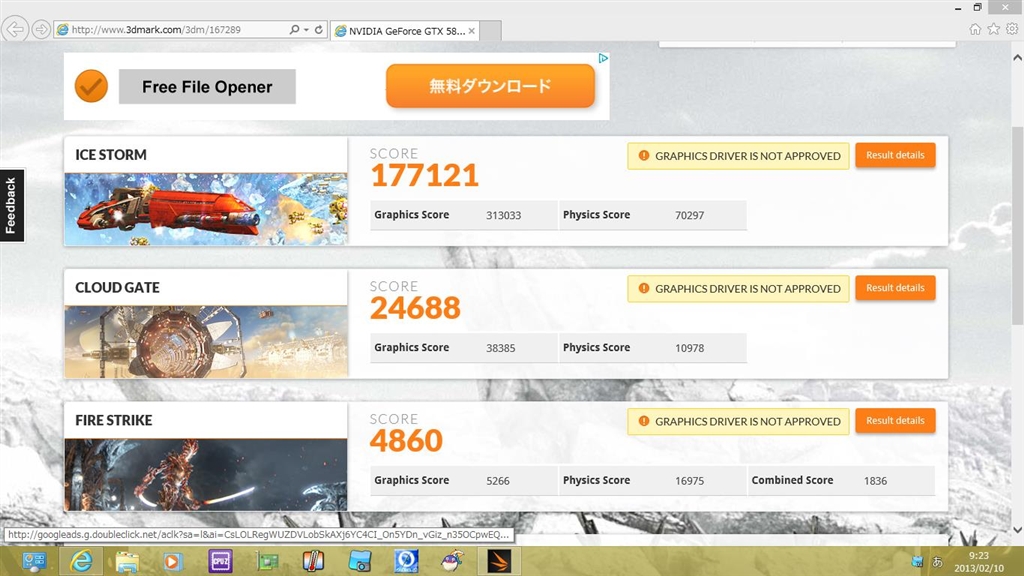The width and height of the screenshot is (1024, 576).
Task: Click Cloud Gate graphics score 38385
Action: (501, 348)
